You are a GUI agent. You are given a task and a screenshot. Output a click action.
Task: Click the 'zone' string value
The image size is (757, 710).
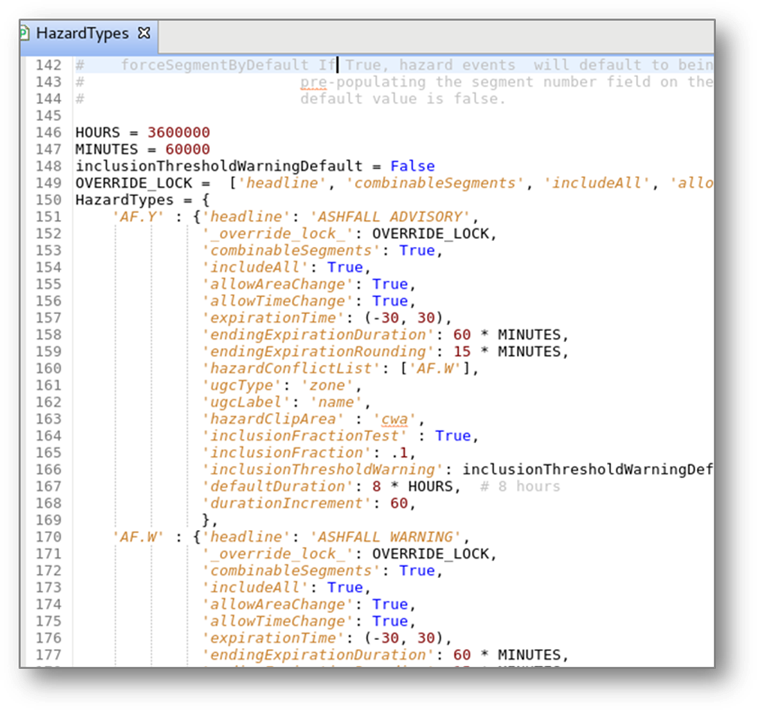[x=327, y=385]
